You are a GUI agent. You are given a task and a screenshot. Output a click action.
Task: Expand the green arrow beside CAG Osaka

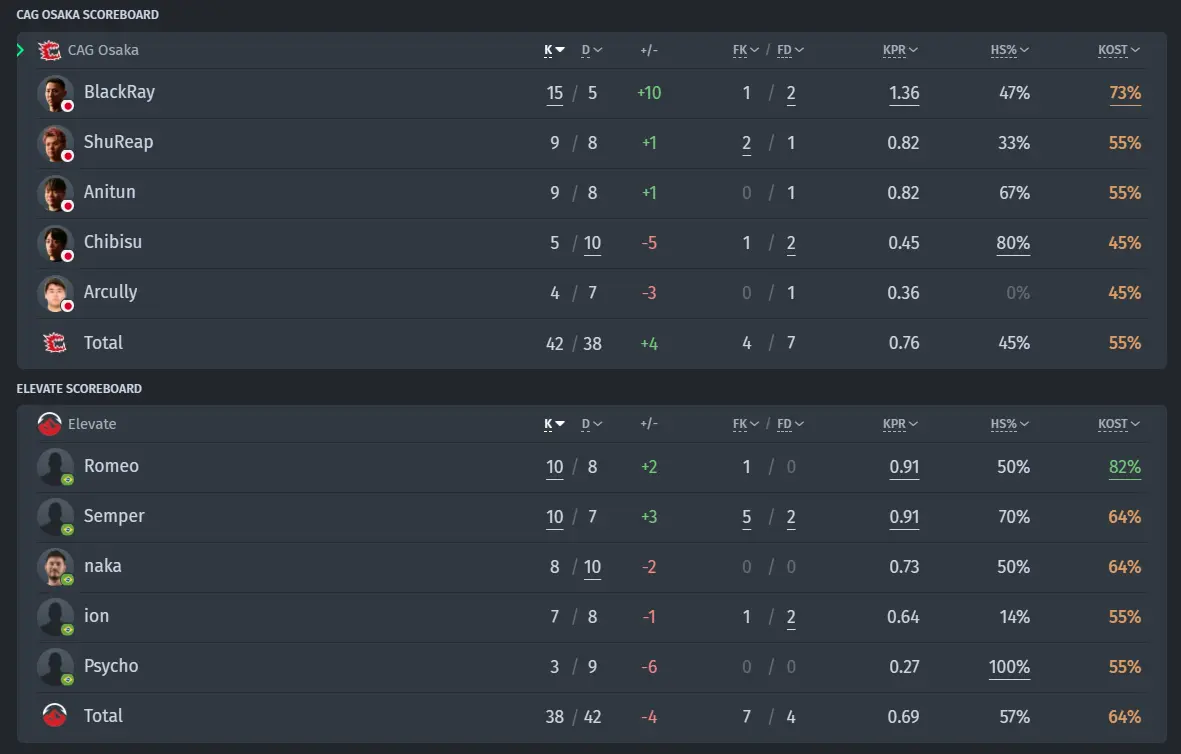coord(20,50)
